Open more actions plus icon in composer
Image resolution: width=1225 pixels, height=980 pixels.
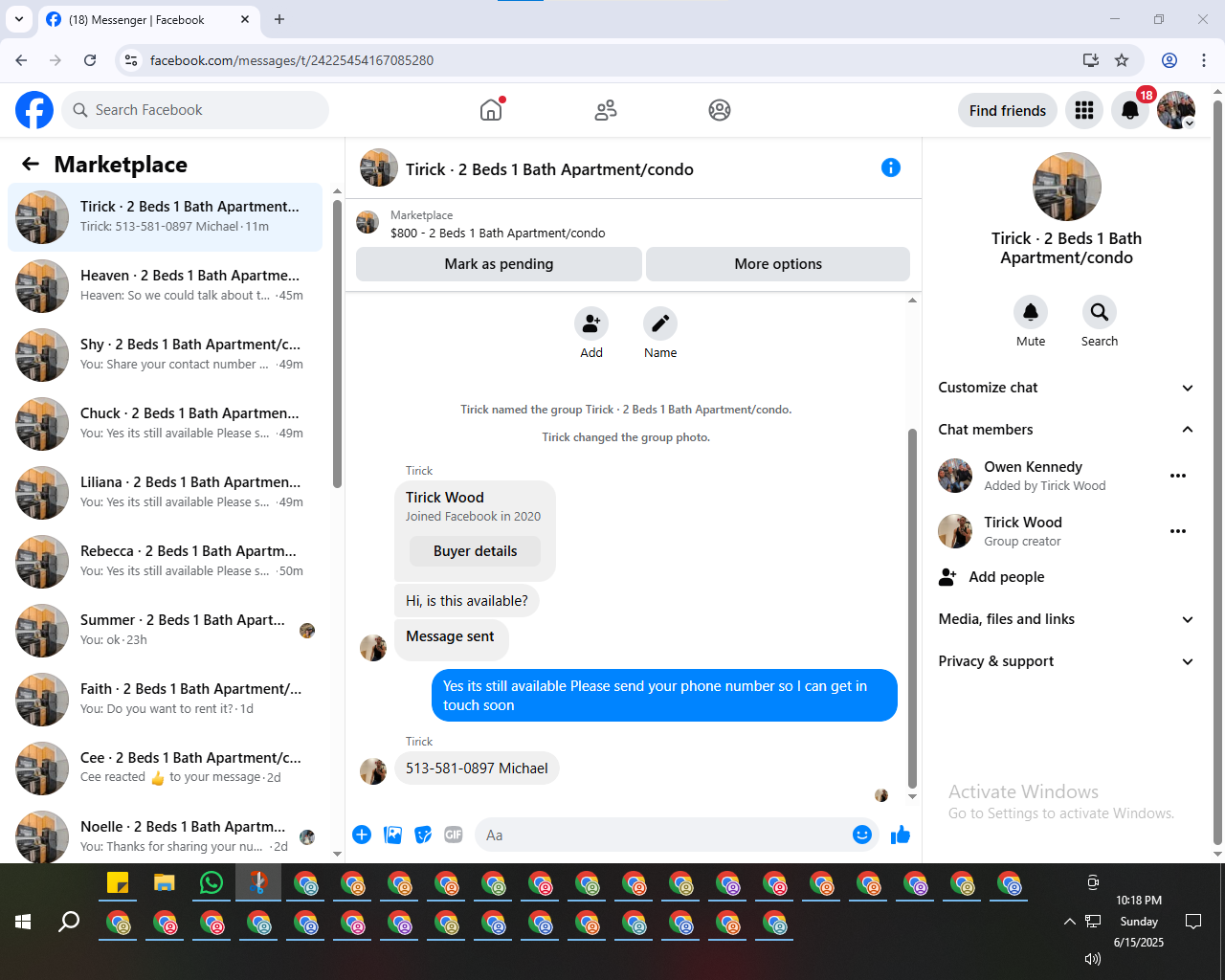click(362, 835)
